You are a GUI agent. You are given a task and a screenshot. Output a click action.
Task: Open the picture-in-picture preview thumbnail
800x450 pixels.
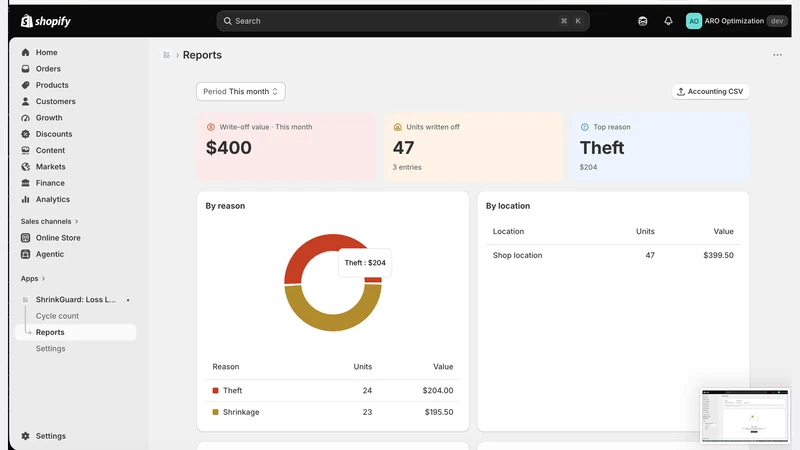click(x=745, y=416)
